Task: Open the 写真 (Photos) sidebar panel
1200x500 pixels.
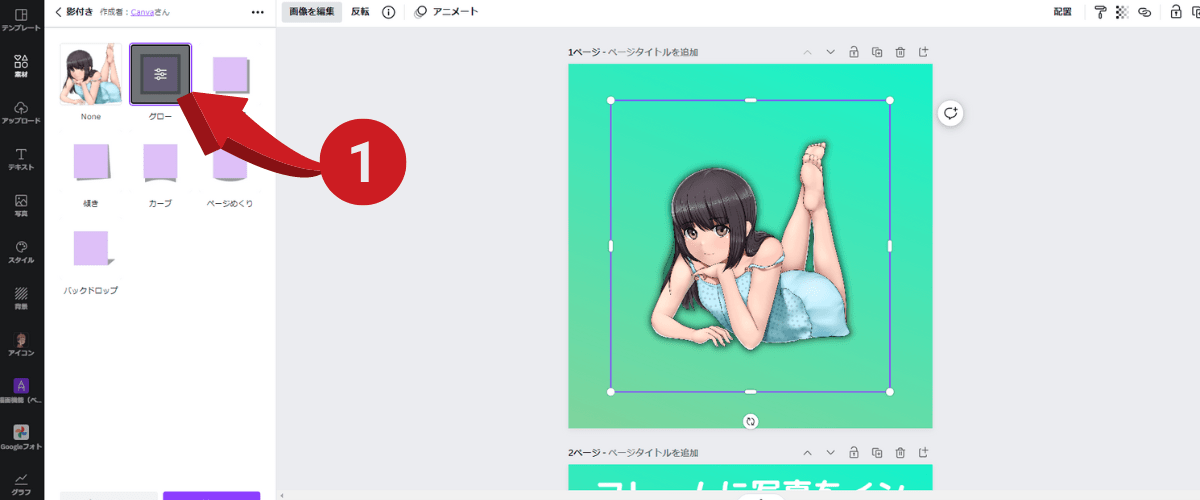Action: click(21, 205)
